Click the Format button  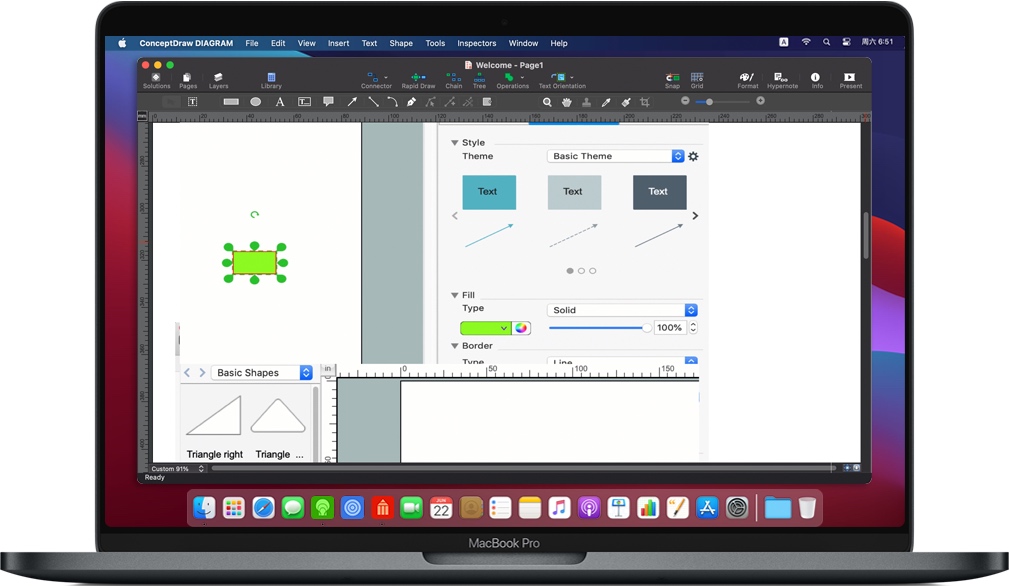[748, 78]
